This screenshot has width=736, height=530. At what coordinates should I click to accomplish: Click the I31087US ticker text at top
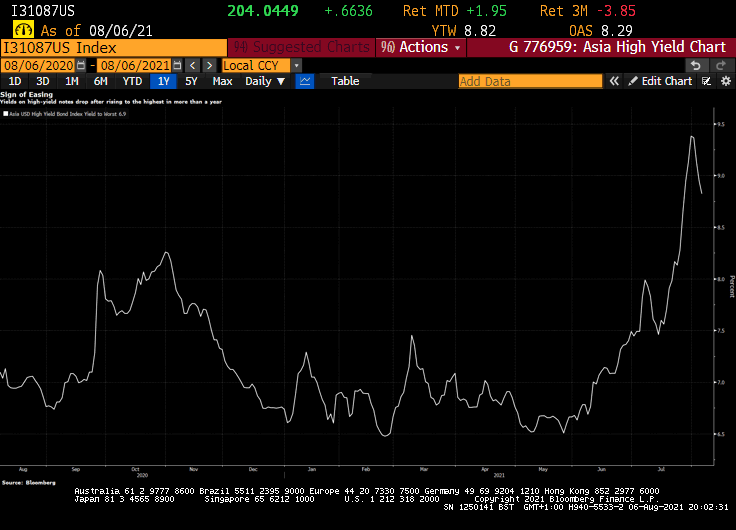(43, 11)
